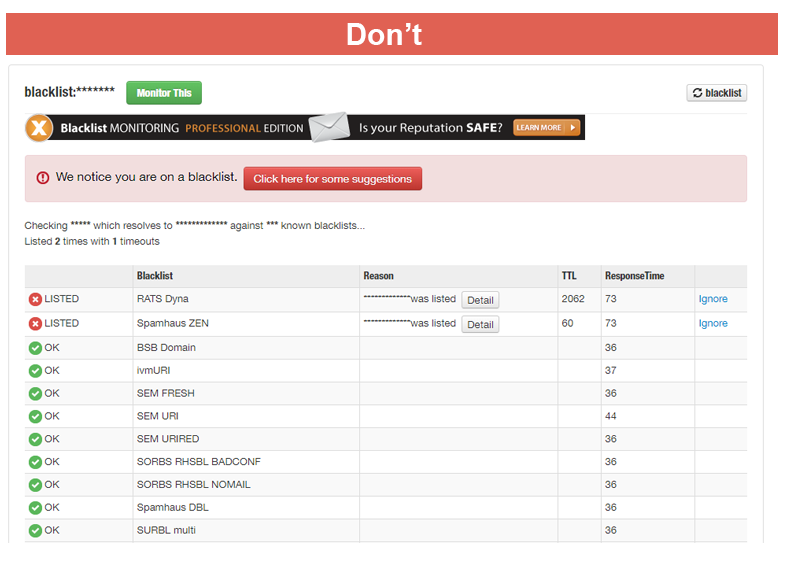This screenshot has height=562, width=785.
Task: Click the green OK icon for SURBL multi
Action: point(35,530)
